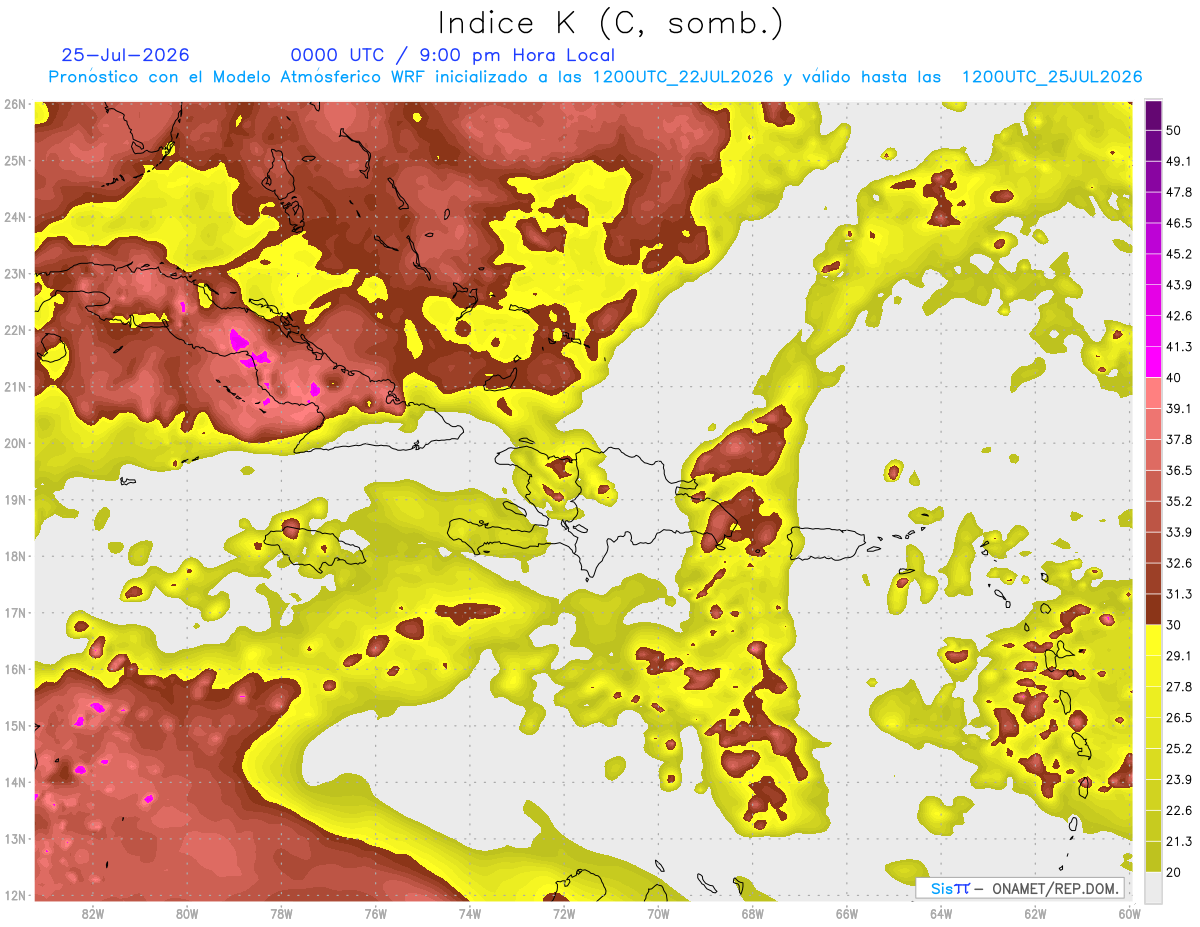Click the latitude axis label "18N"
This screenshot has height=927, width=1200.
pyautogui.click(x=15, y=556)
